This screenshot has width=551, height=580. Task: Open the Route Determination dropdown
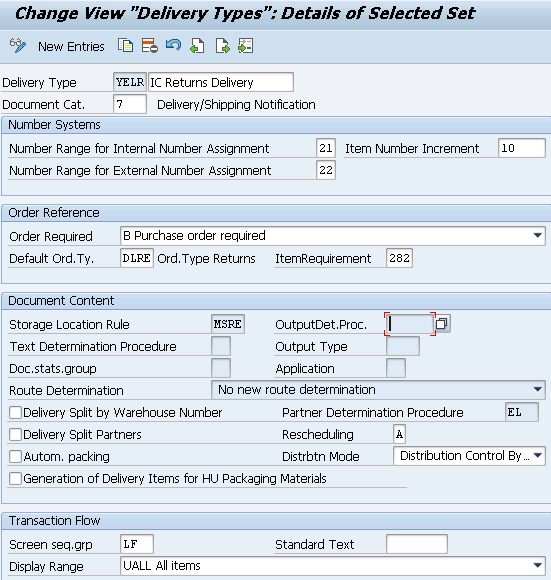point(538,390)
